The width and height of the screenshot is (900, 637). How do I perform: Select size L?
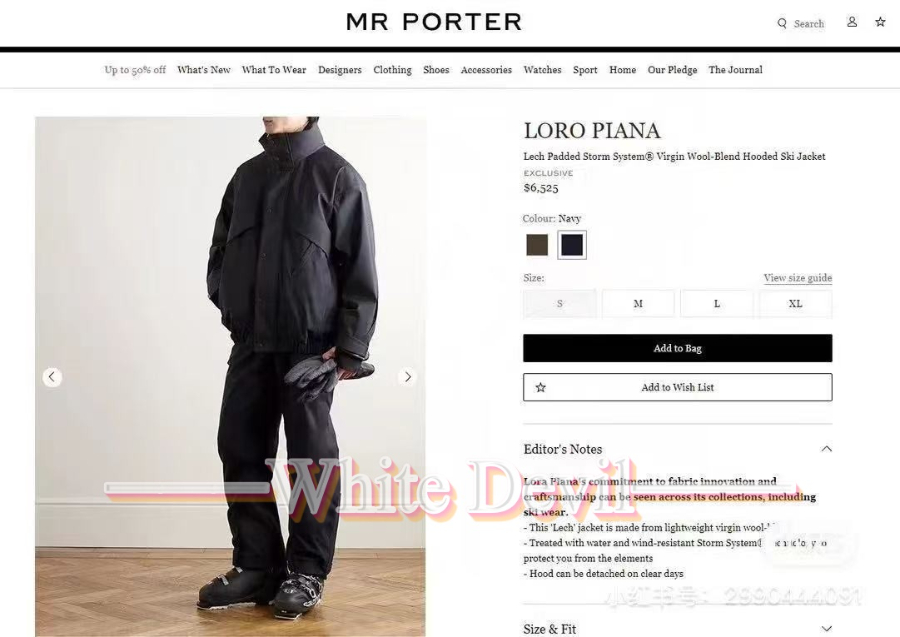coord(717,304)
